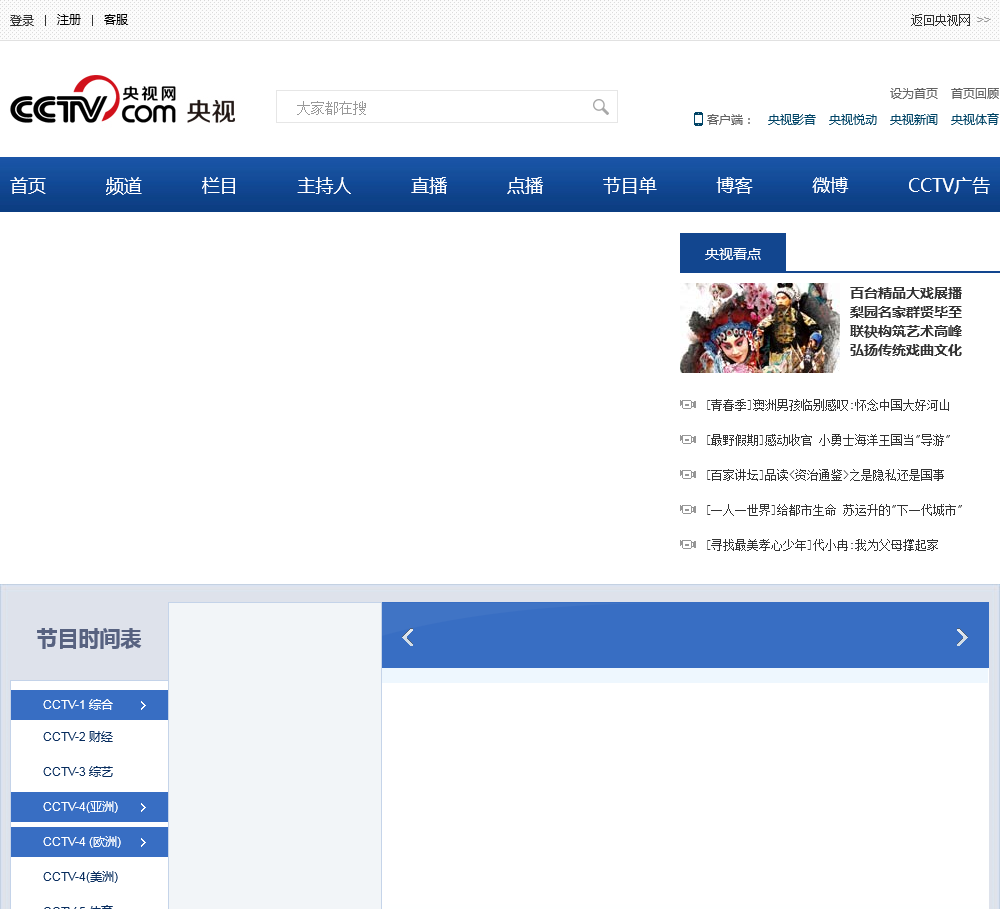1000x909 pixels.
Task: Open 央视影音 client link
Action: point(791,119)
